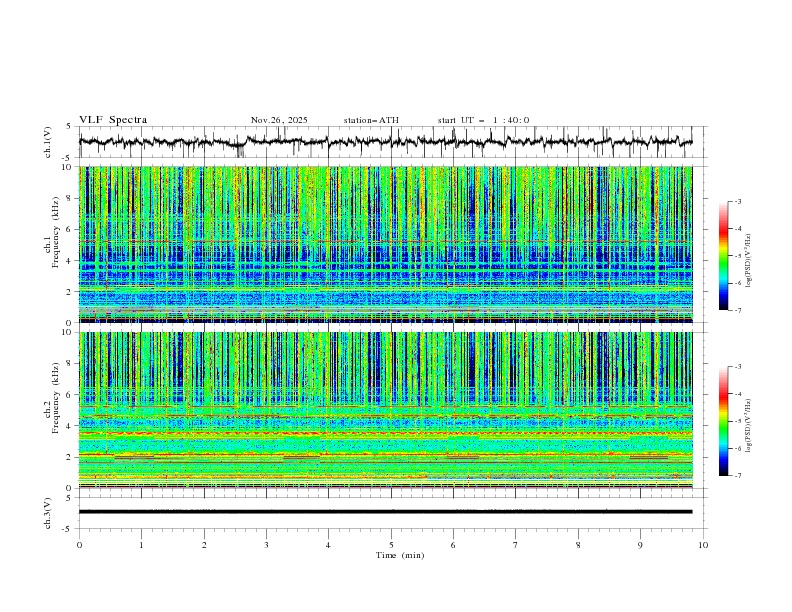The image size is (792, 612).
Task: Click the VLF Spectra title text
Action: 113,120
